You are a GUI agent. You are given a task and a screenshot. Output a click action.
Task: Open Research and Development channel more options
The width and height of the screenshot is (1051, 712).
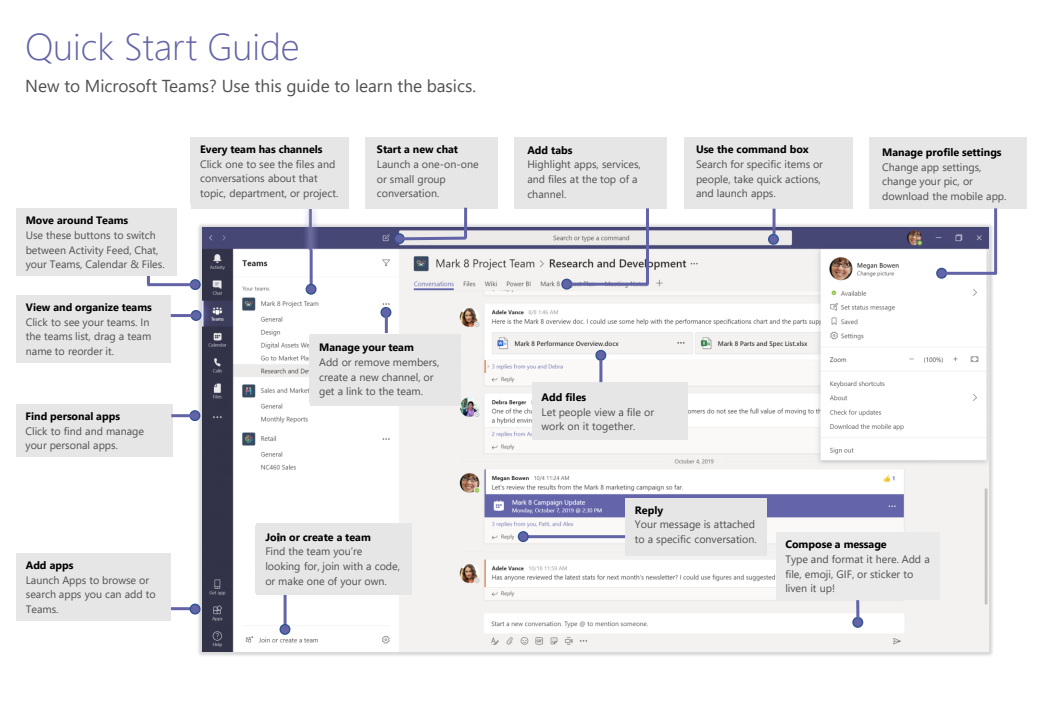pyautogui.click(x=694, y=263)
